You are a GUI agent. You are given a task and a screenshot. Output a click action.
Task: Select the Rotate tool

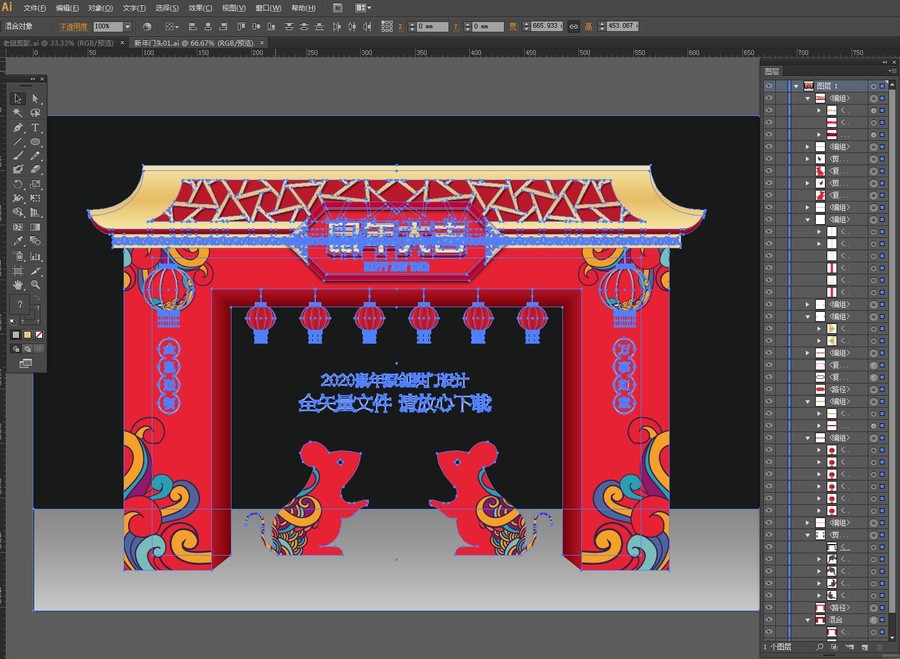pyautogui.click(x=18, y=184)
